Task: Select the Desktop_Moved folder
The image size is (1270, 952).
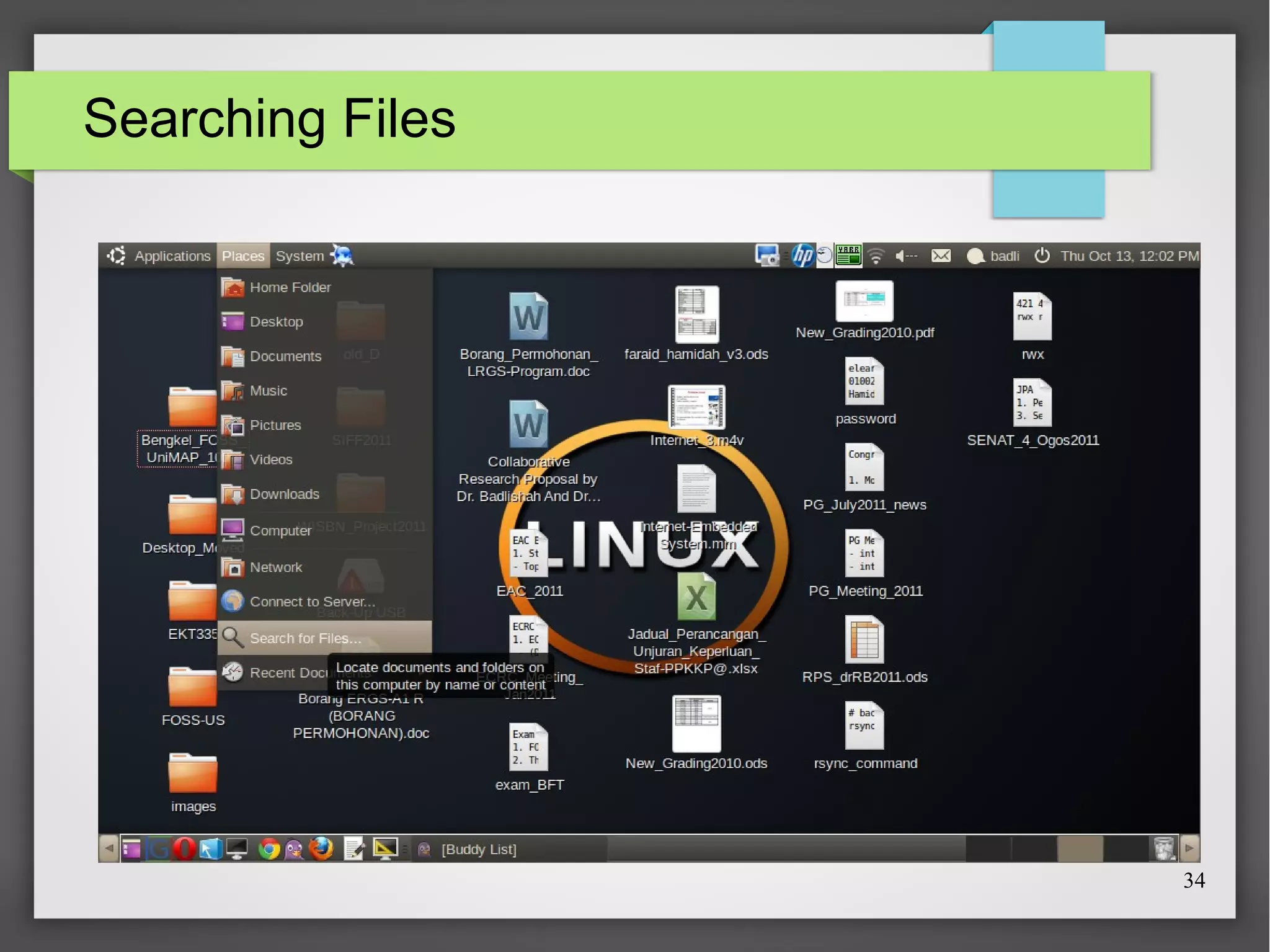Action: pyautogui.click(x=193, y=514)
